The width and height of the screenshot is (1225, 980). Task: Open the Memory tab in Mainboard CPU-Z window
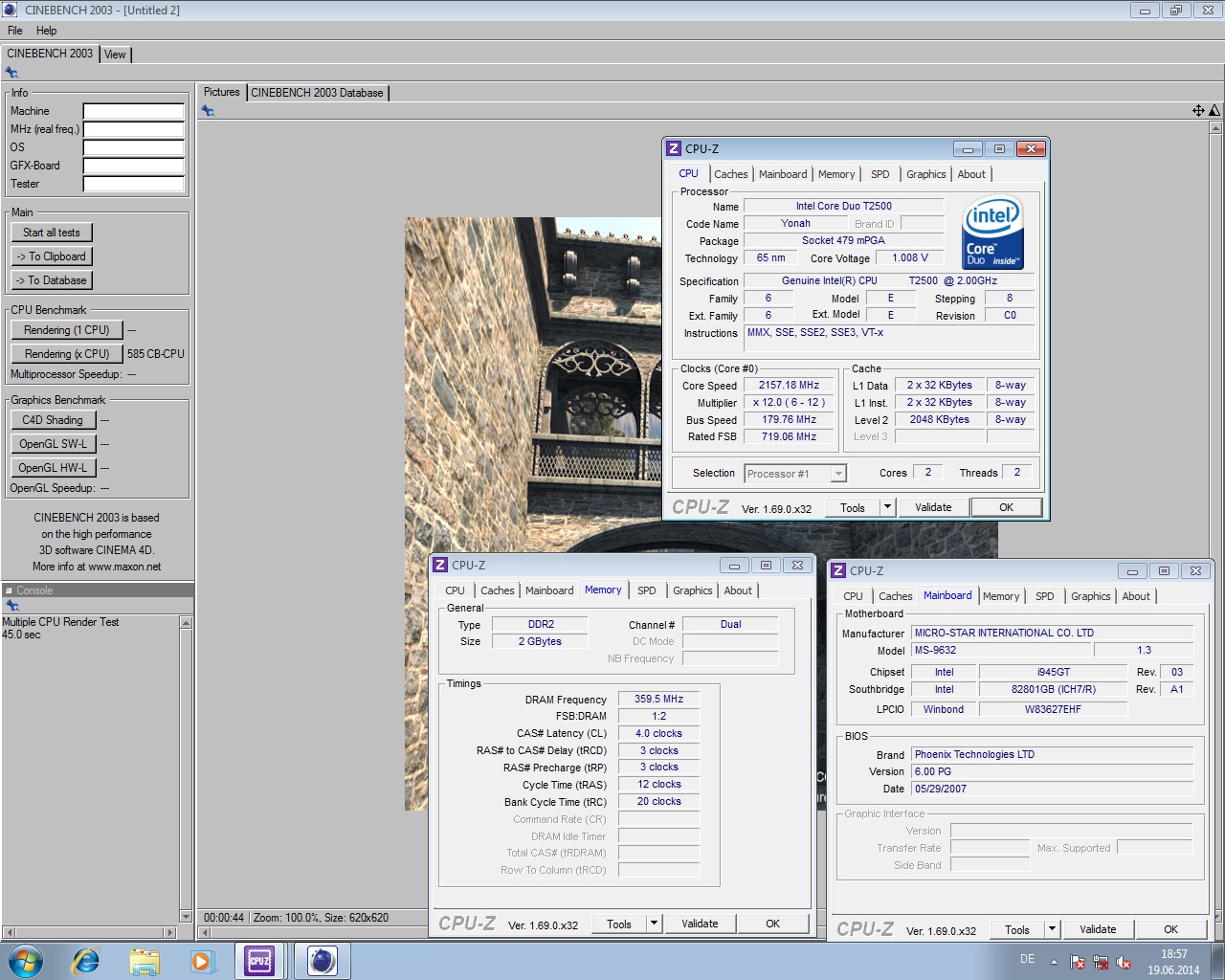click(x=1001, y=596)
